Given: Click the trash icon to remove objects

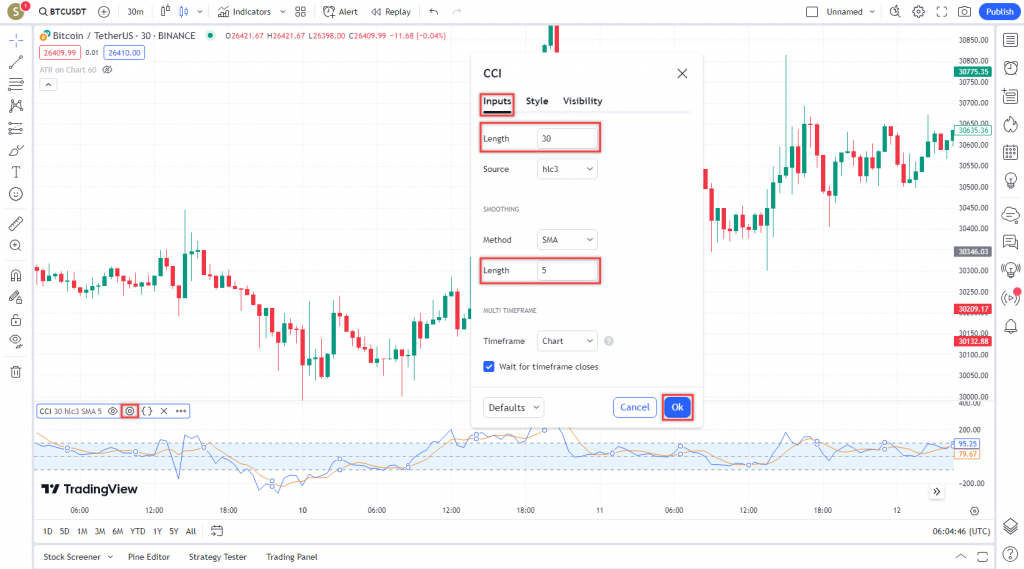Looking at the screenshot, I should (16, 372).
